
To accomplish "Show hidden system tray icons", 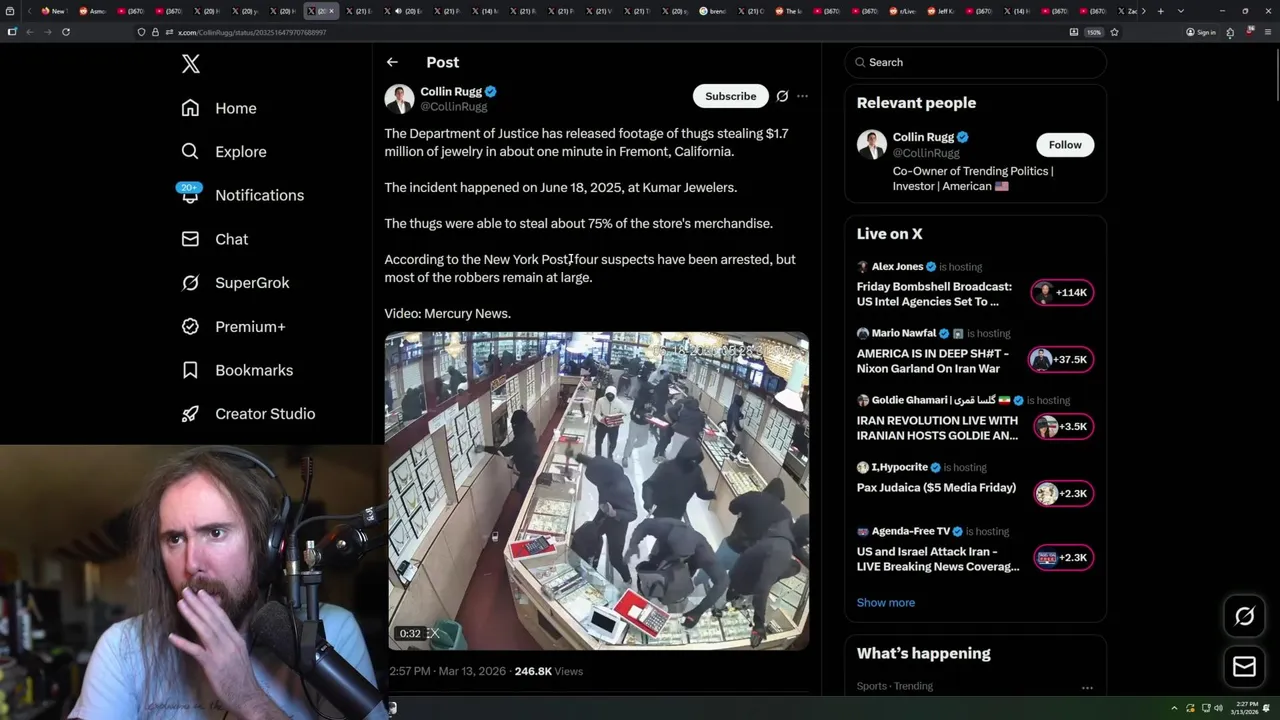I will 1175,708.
